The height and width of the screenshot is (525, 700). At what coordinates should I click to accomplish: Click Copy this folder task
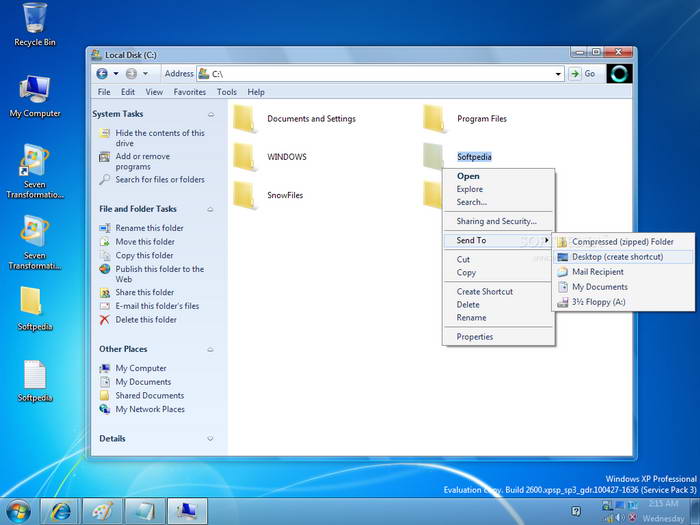[136, 255]
